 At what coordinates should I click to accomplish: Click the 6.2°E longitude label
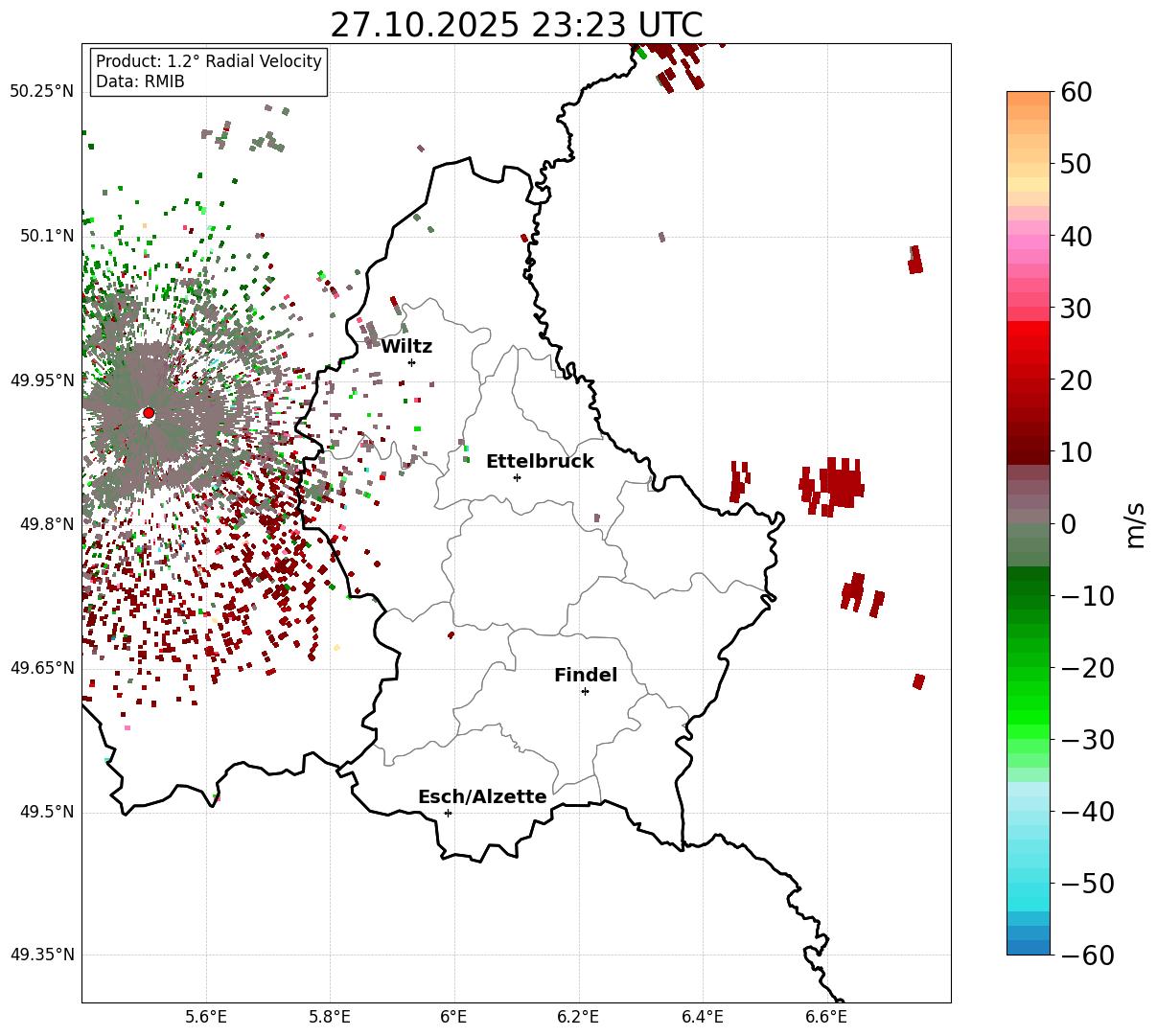[x=579, y=1017]
